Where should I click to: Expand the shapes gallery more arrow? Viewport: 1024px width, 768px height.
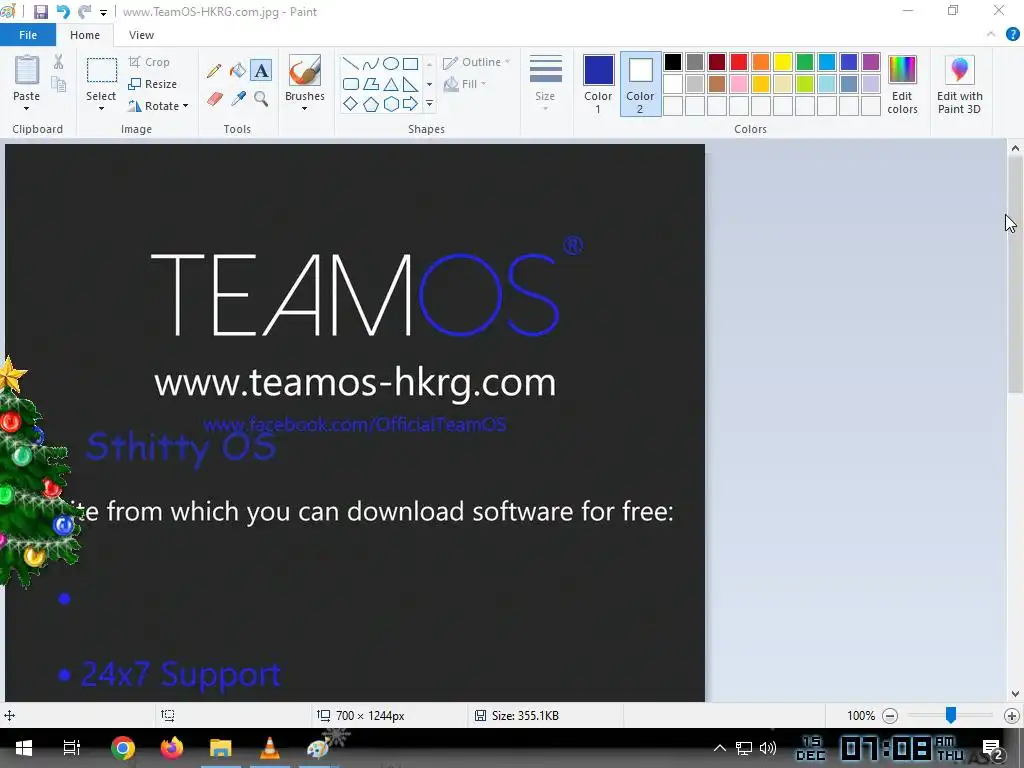pyautogui.click(x=429, y=104)
